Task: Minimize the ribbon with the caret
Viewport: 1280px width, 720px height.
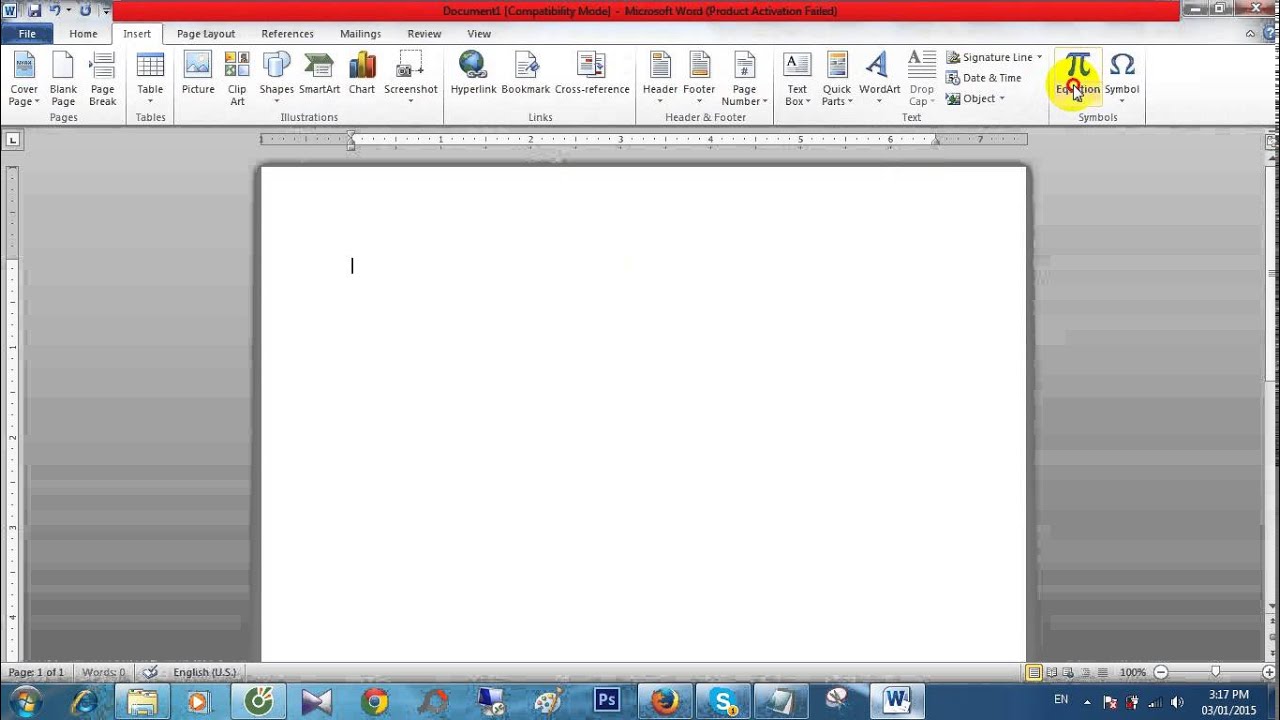Action: pyautogui.click(x=1250, y=34)
